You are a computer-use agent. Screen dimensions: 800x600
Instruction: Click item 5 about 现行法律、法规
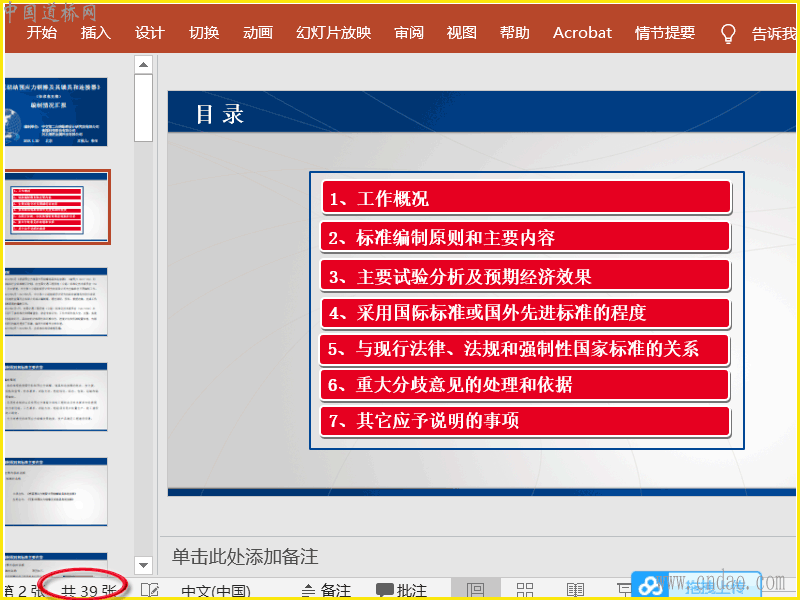[524, 349]
